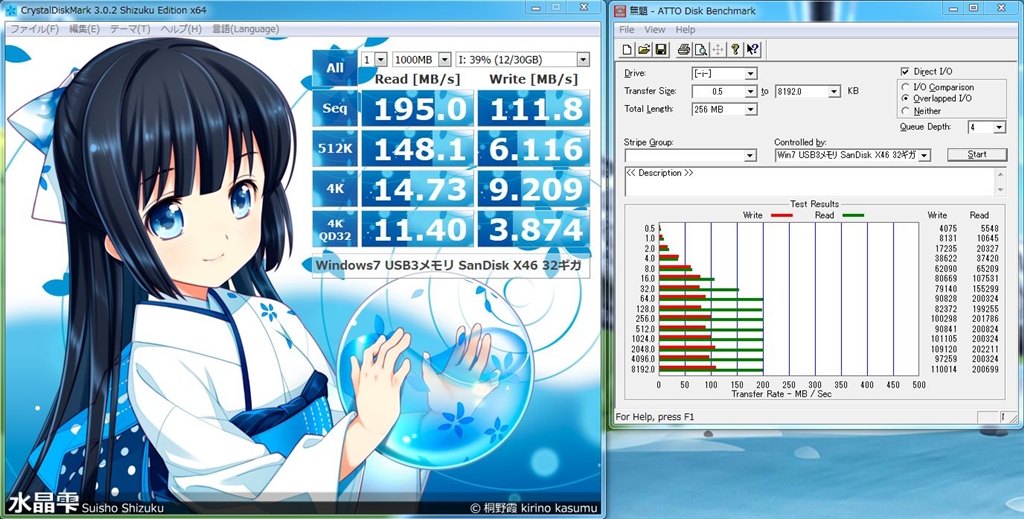Open Print Preview icon in ATTO toolbar

701,50
